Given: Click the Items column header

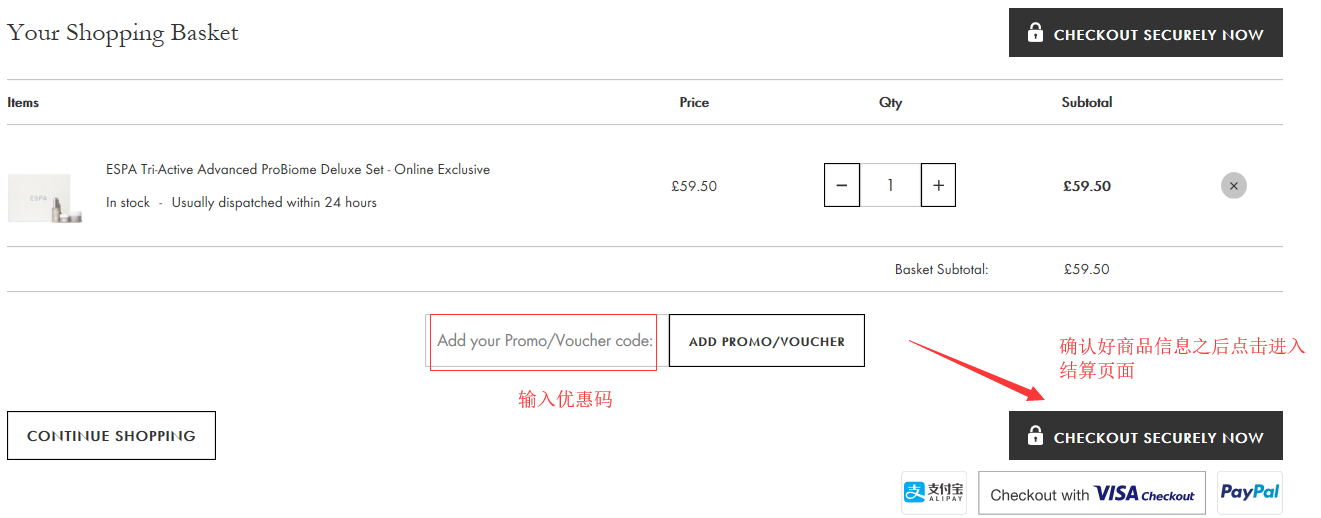Looking at the screenshot, I should [x=23, y=102].
